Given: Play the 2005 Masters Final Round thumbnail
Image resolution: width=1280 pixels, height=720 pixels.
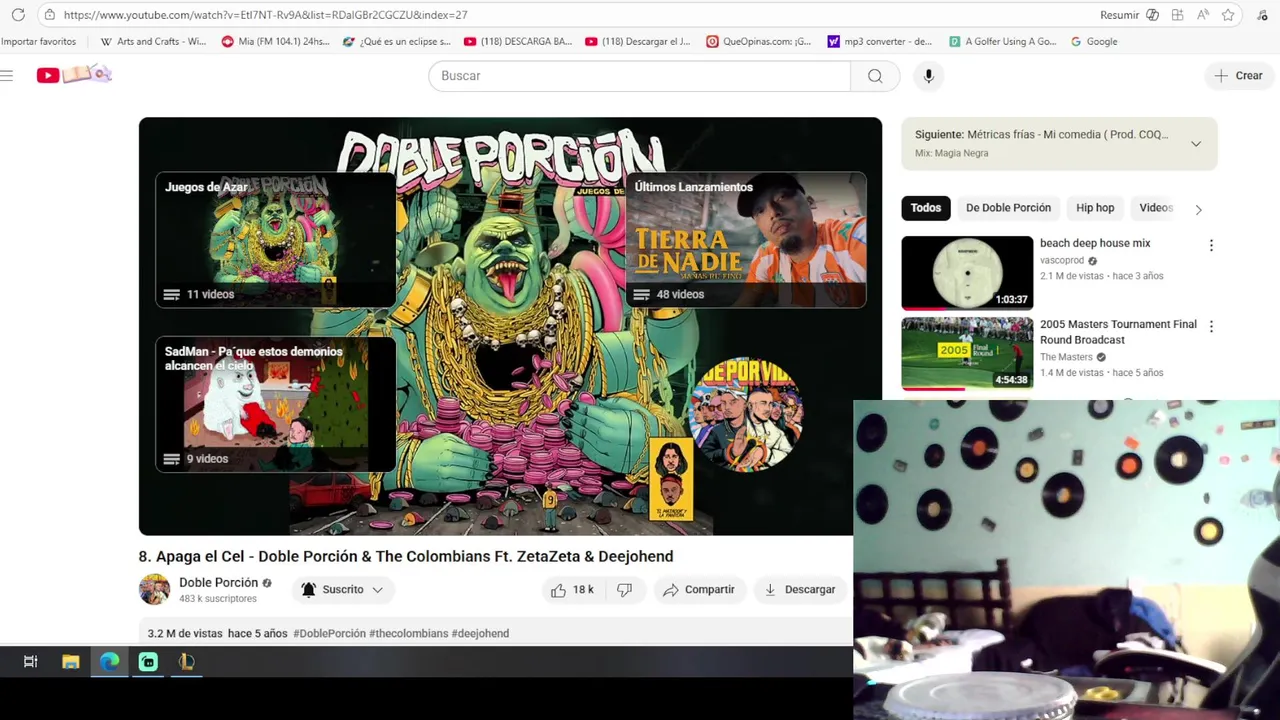Looking at the screenshot, I should [967, 354].
